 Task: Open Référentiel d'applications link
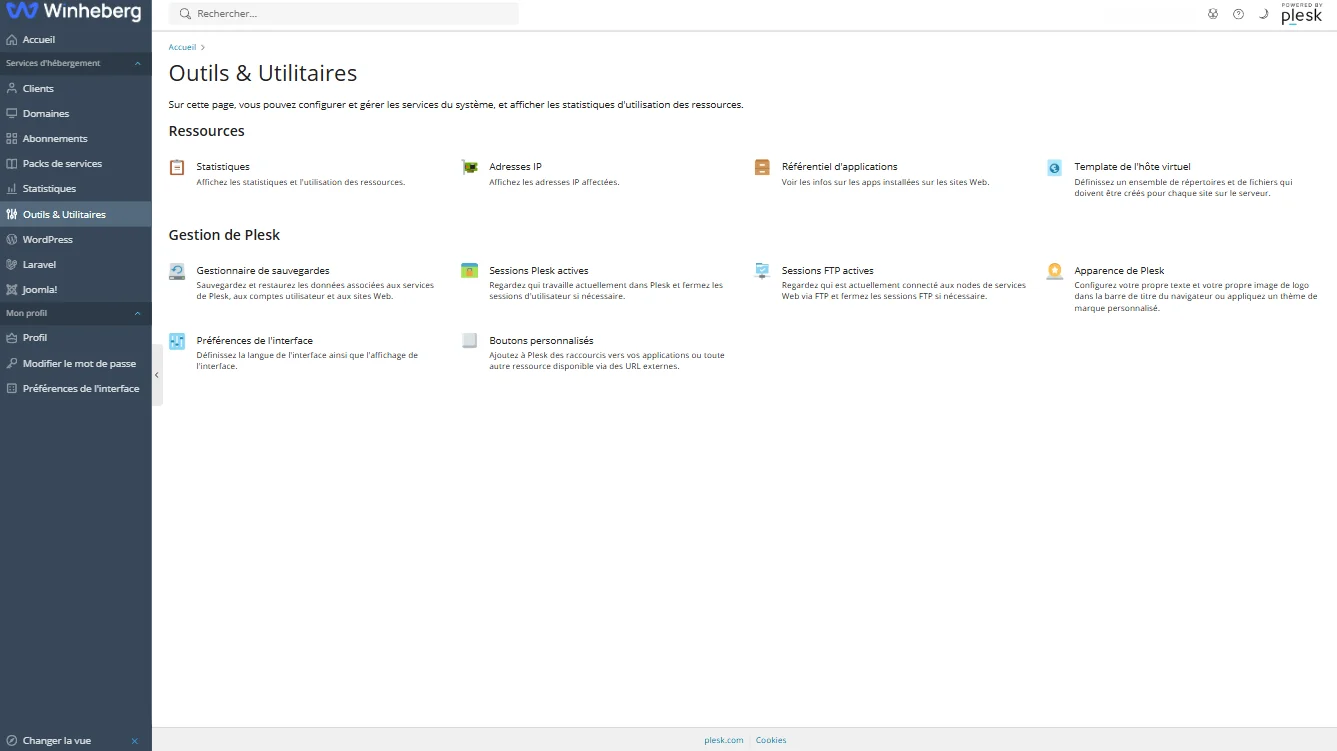[x=840, y=167]
